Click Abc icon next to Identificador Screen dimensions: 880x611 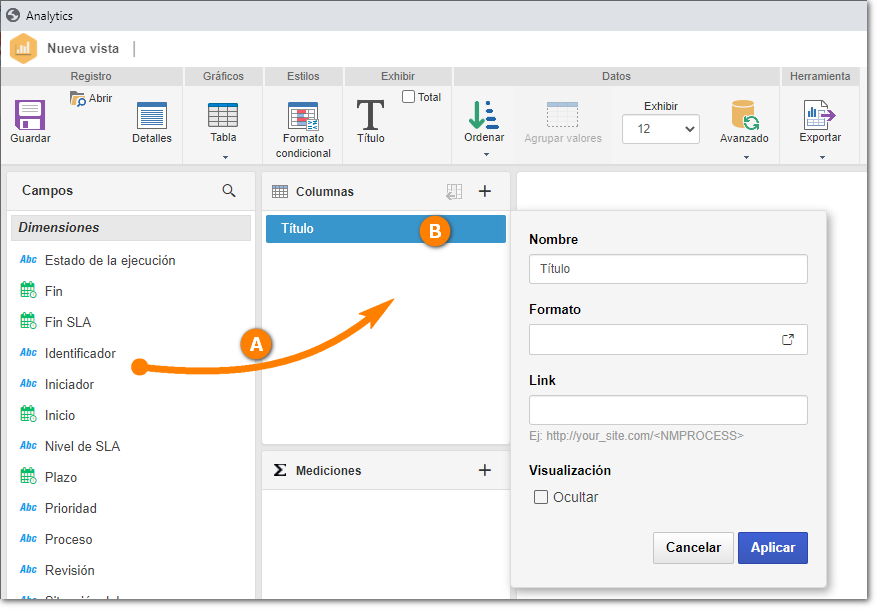28,352
